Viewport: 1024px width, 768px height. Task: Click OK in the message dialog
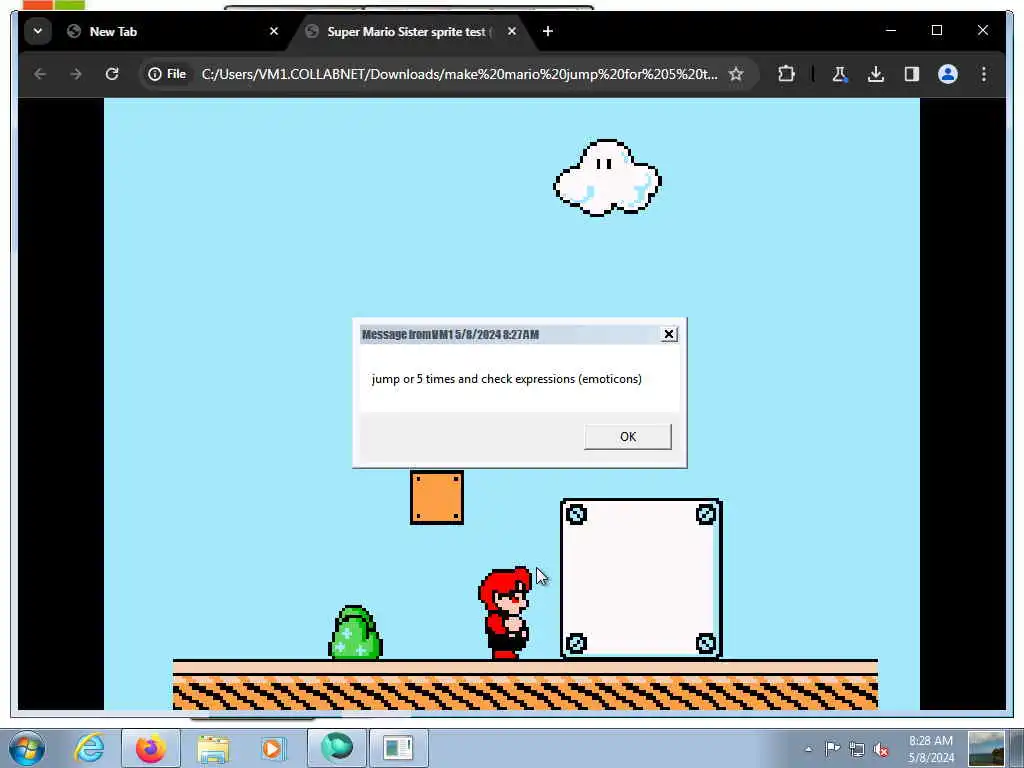(x=628, y=436)
